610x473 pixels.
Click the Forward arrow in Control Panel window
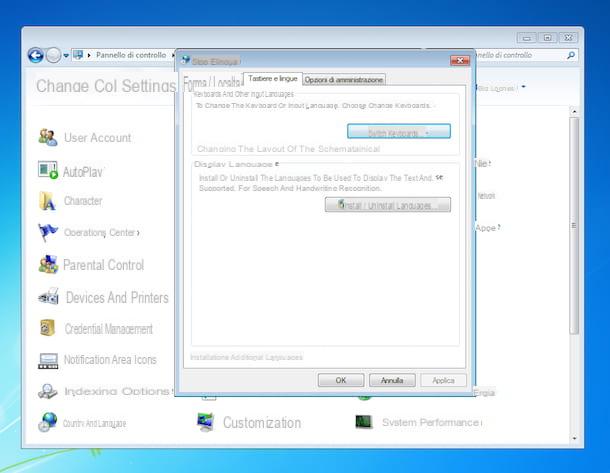(53, 55)
